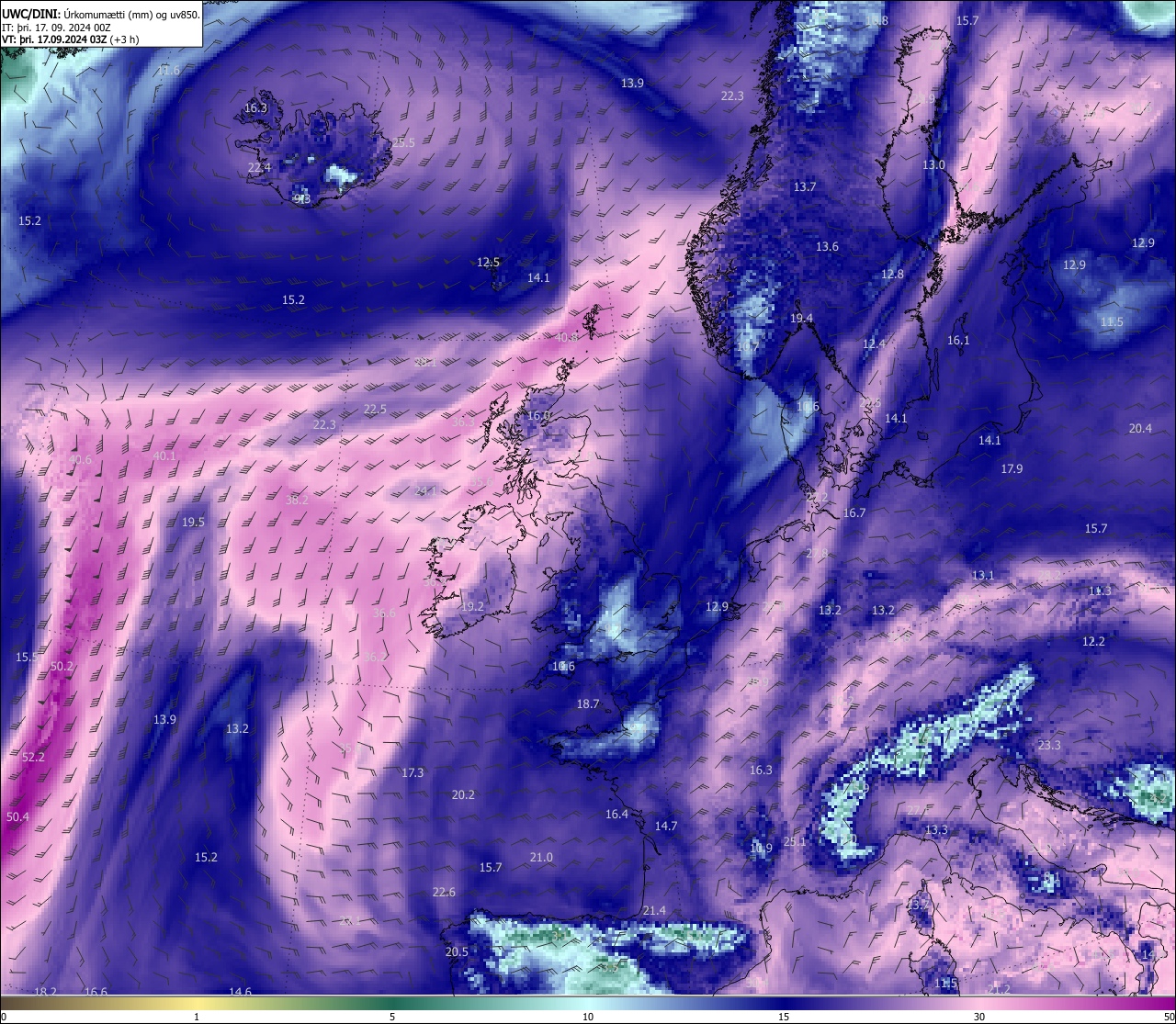Click the value 50.2 on the left edge

click(62, 666)
